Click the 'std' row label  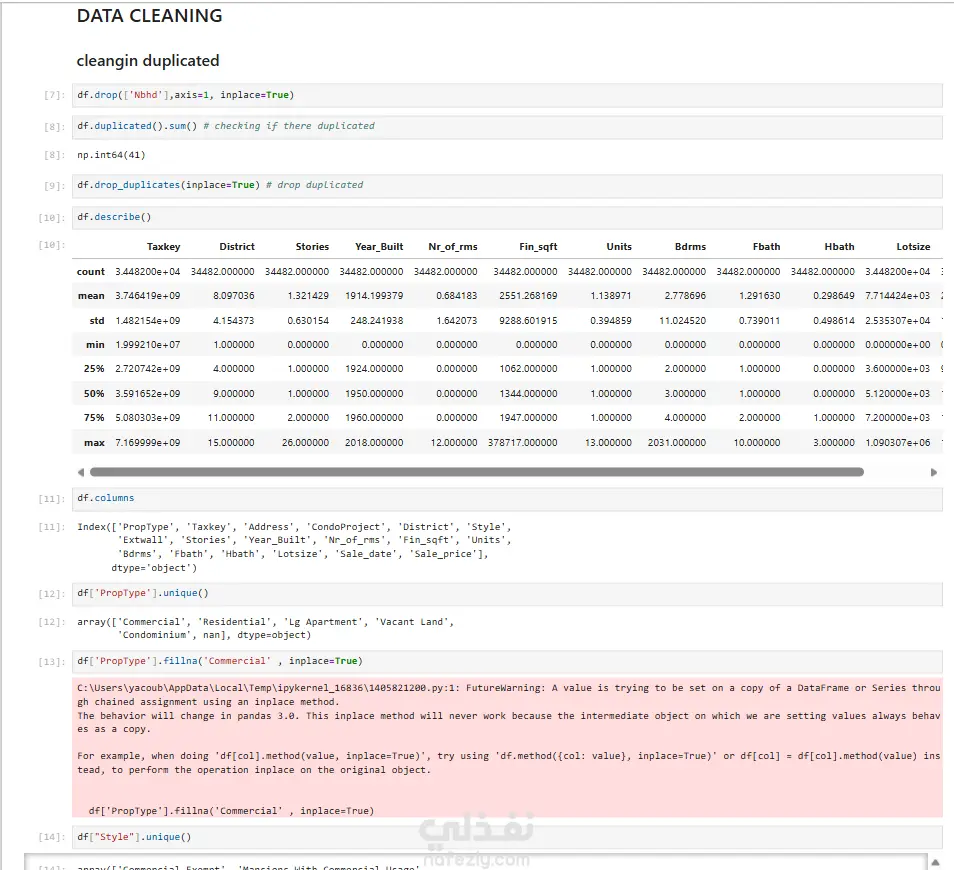pos(97,321)
